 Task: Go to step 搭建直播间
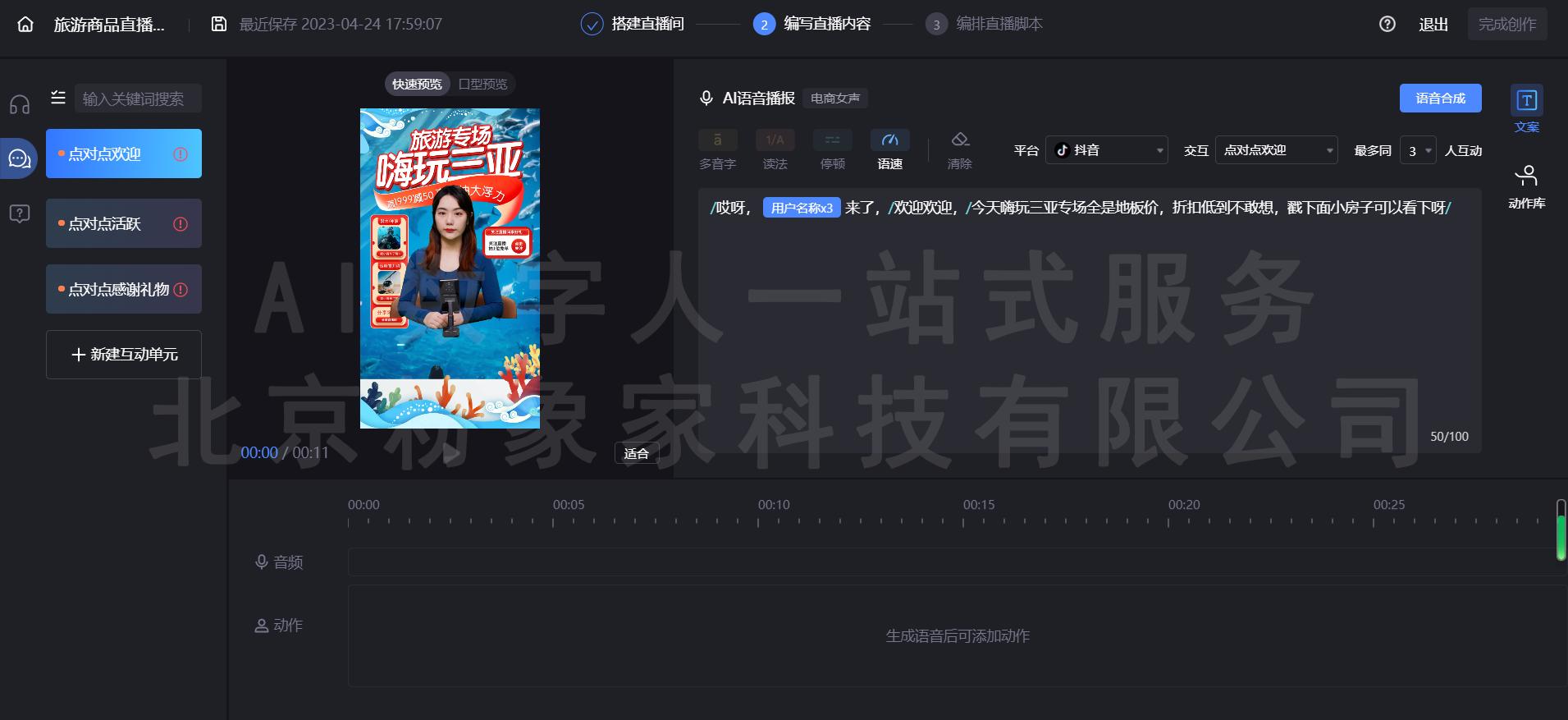(x=632, y=24)
